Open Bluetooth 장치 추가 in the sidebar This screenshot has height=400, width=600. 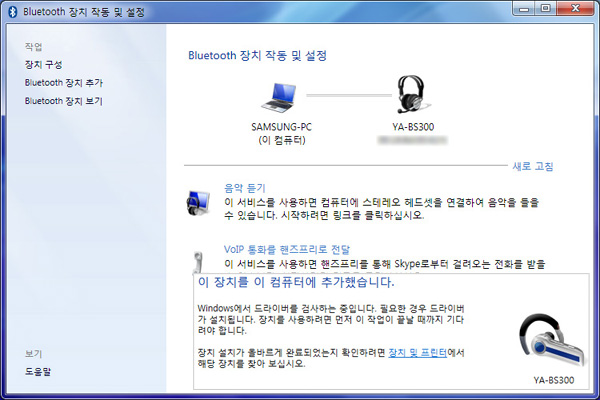(x=64, y=83)
